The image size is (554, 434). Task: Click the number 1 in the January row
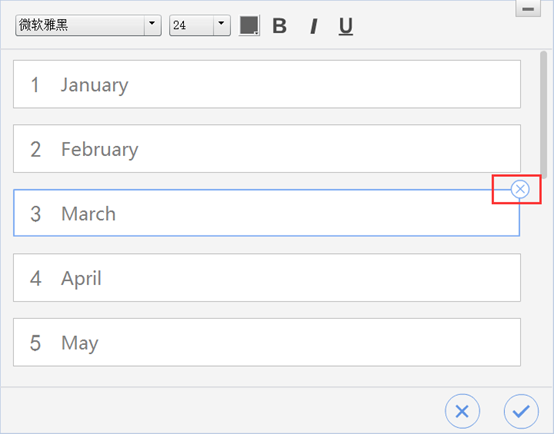pos(35,85)
